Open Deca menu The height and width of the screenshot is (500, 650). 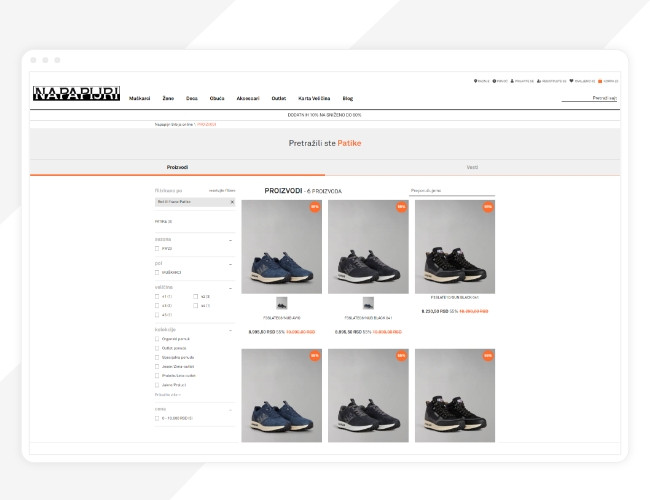click(192, 98)
